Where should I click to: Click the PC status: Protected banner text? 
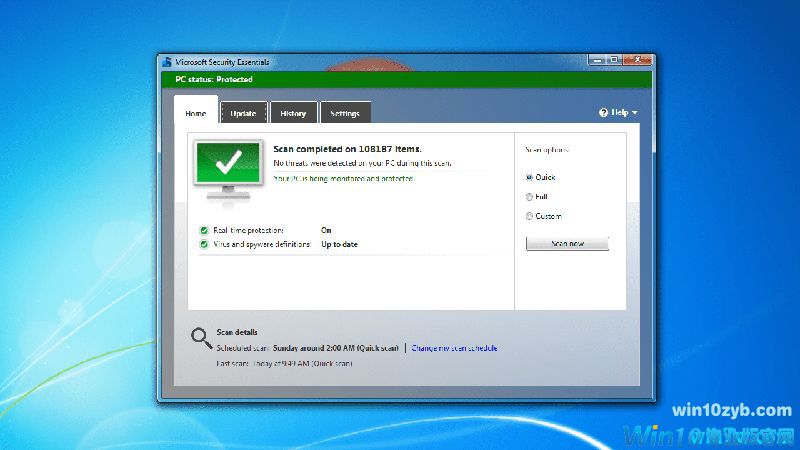214,79
